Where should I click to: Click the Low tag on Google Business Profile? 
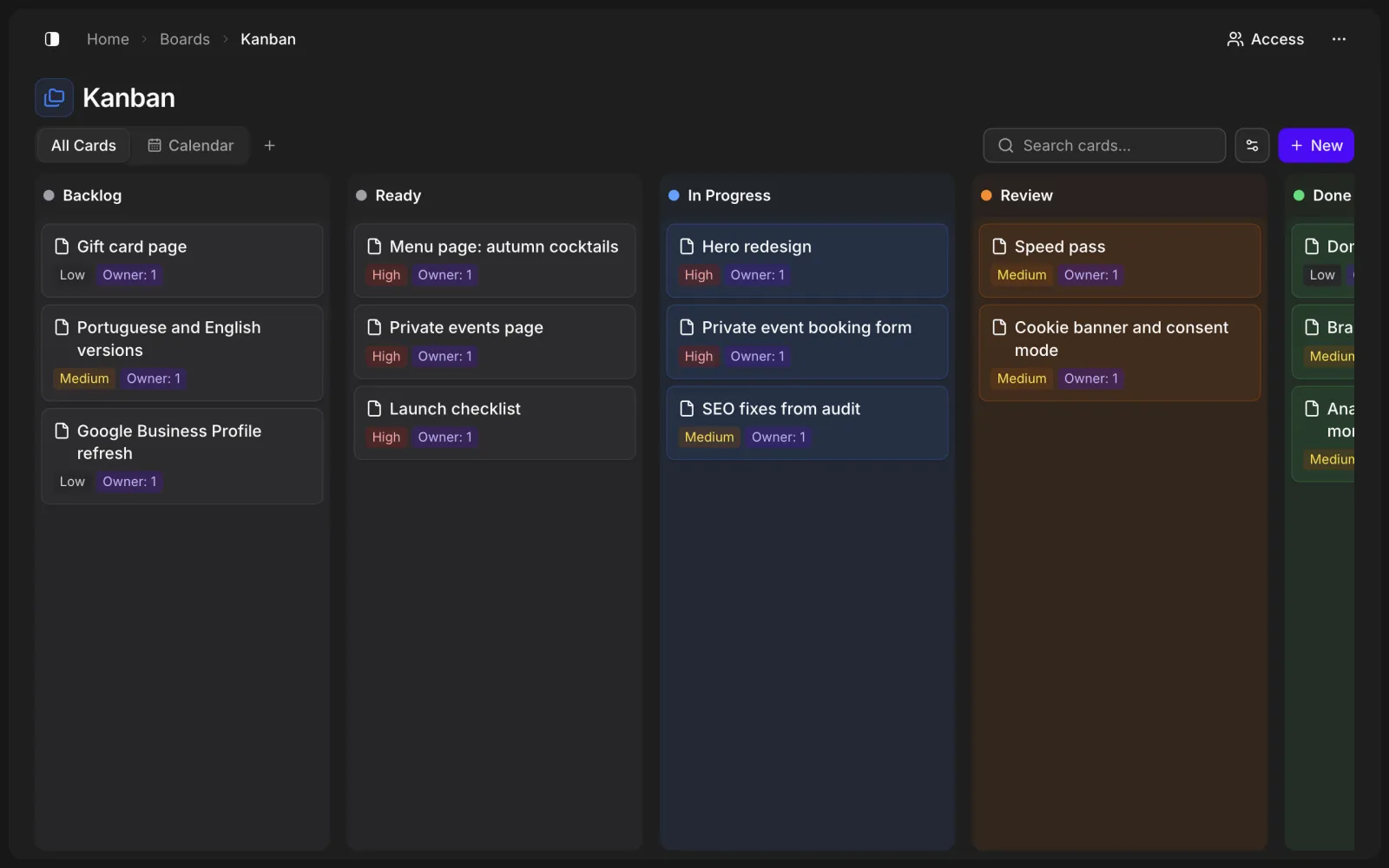point(72,482)
